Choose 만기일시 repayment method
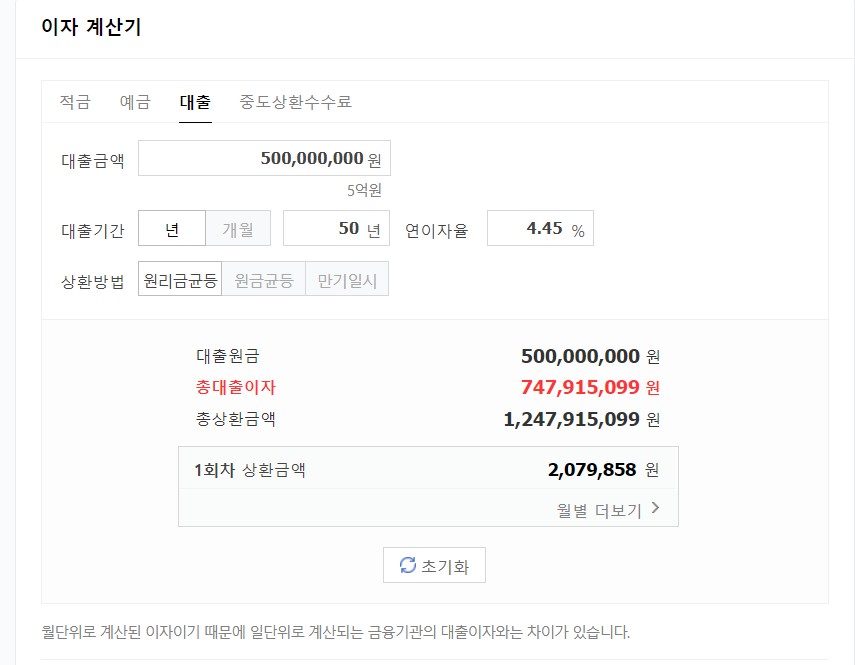Image resolution: width=855 pixels, height=665 pixels. pyautogui.click(x=347, y=279)
